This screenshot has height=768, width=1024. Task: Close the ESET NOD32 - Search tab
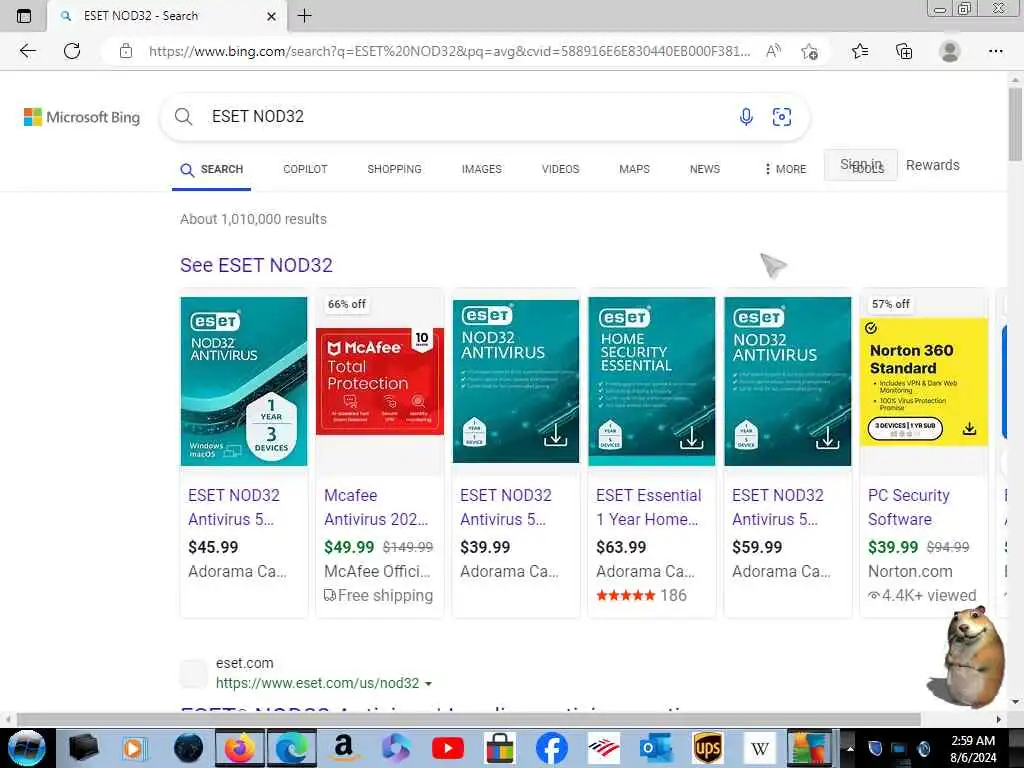tap(272, 16)
